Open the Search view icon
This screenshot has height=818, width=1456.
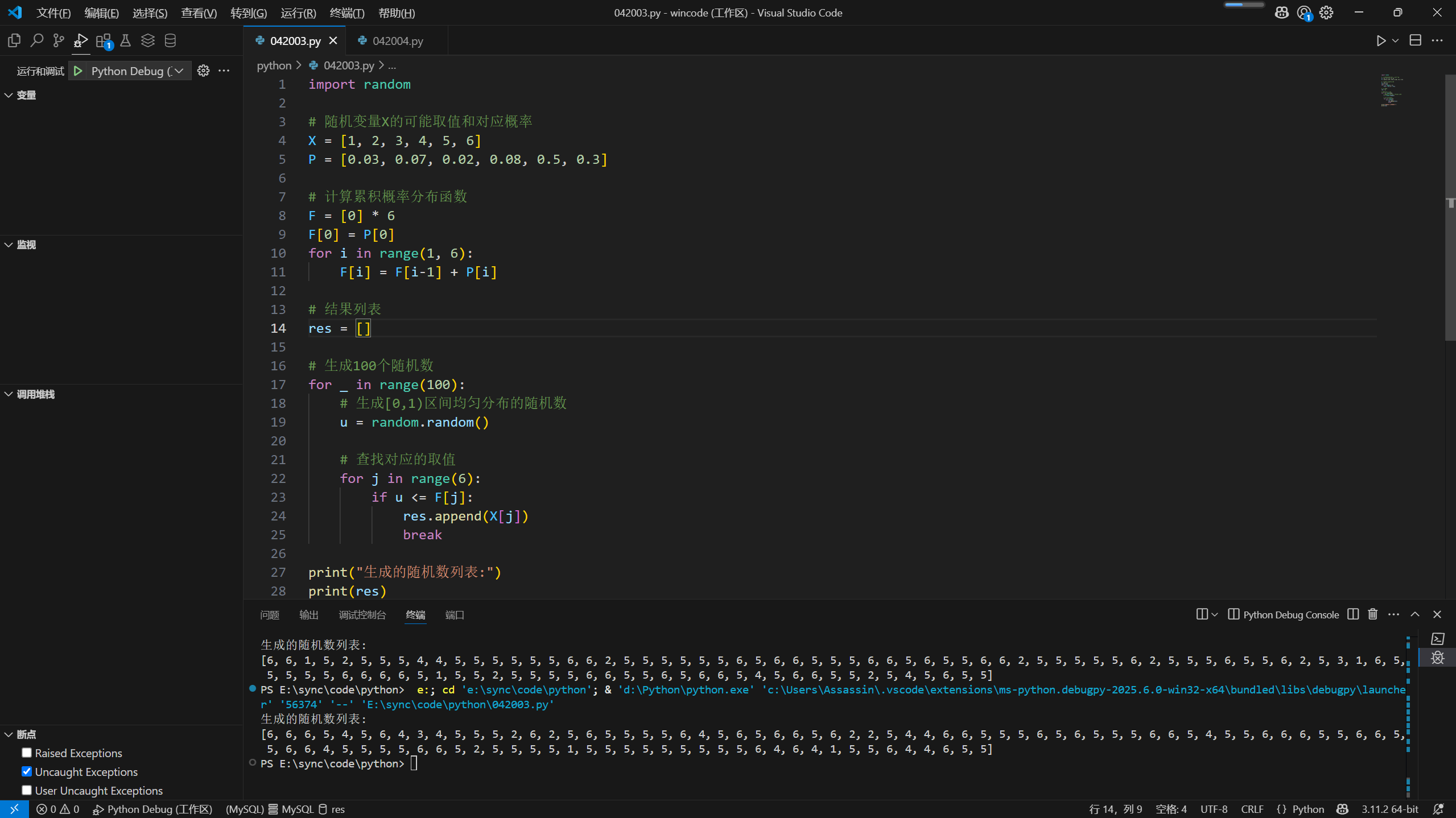pos(37,40)
